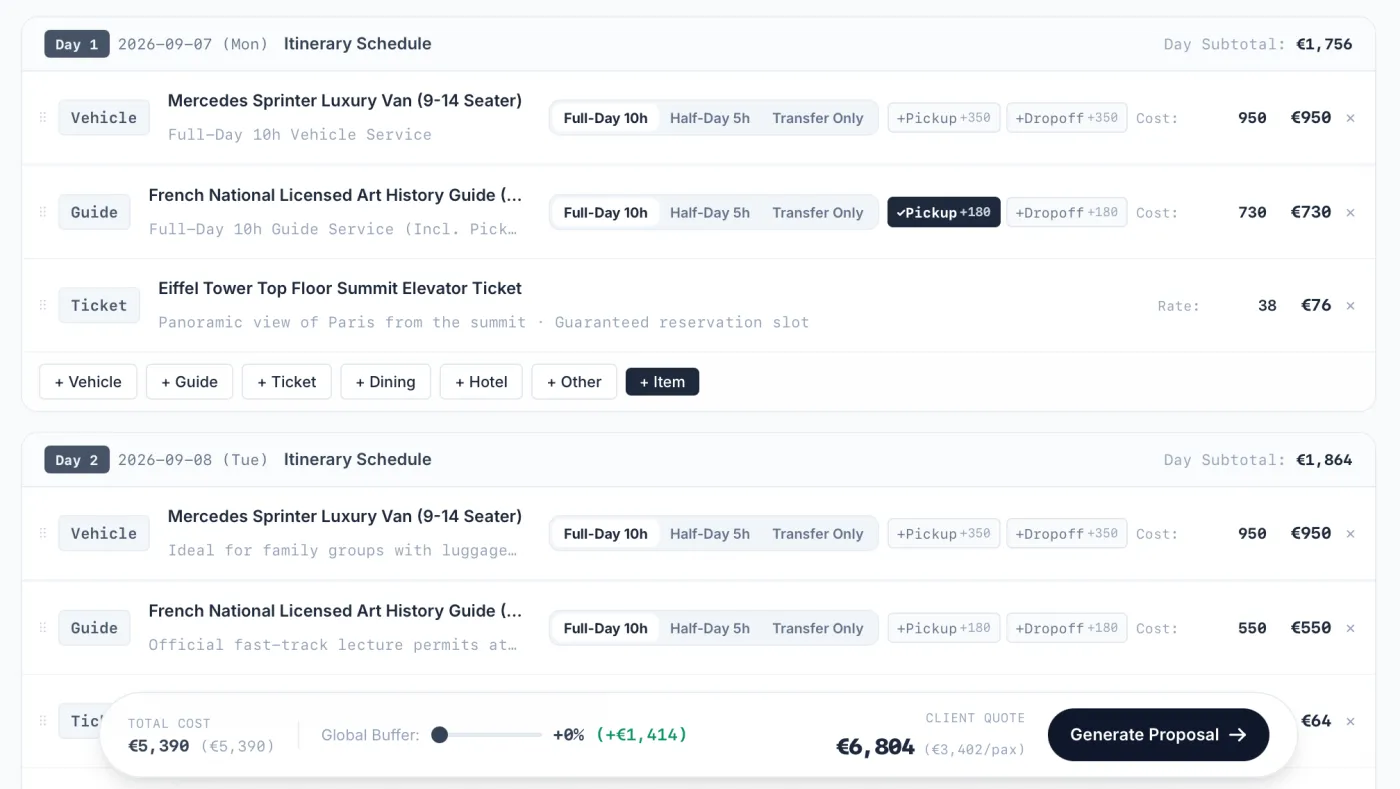The image size is (1400, 789).
Task: Click the drag handle of Day 2 Guide row
Action: point(42,629)
